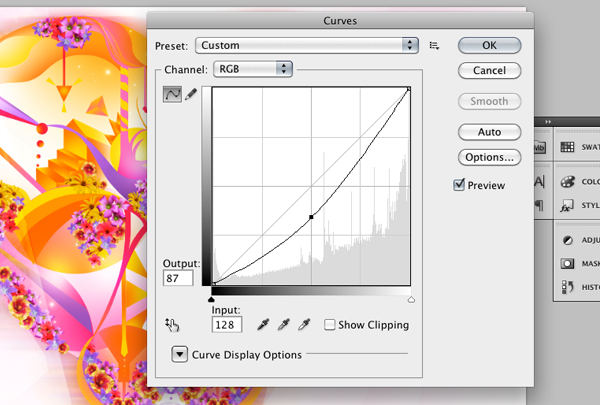The image size is (600, 405).
Task: Open the Paragraph panel icon
Action: coord(539,206)
